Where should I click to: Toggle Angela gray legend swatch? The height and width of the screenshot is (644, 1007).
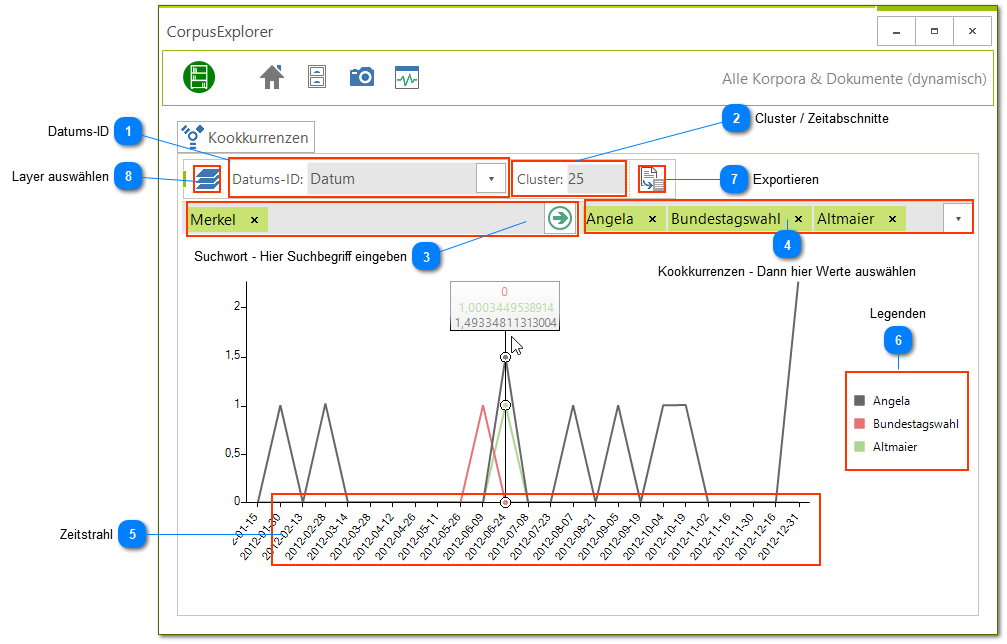[x=859, y=401]
